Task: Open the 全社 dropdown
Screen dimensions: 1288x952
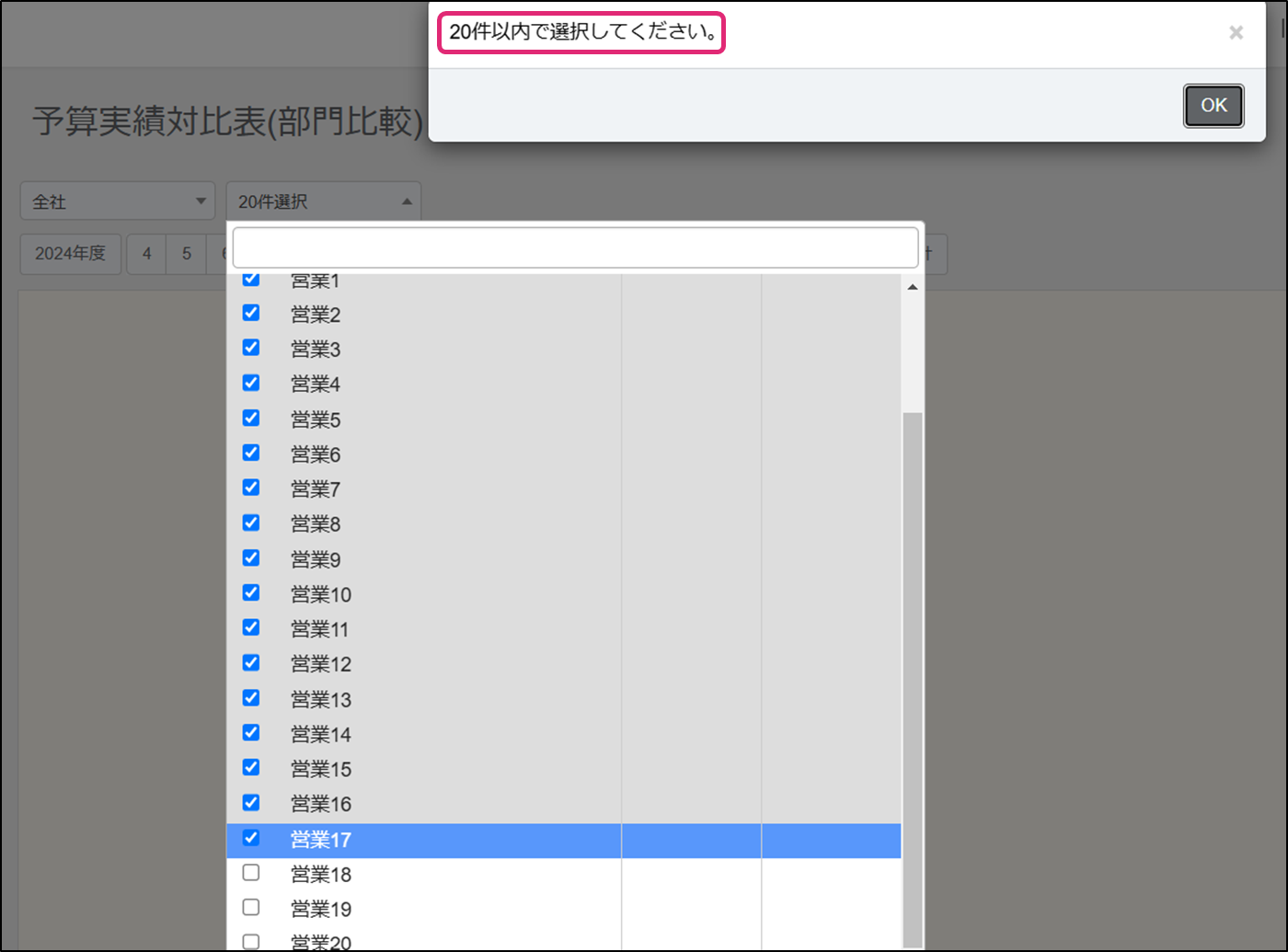Action: [x=117, y=201]
